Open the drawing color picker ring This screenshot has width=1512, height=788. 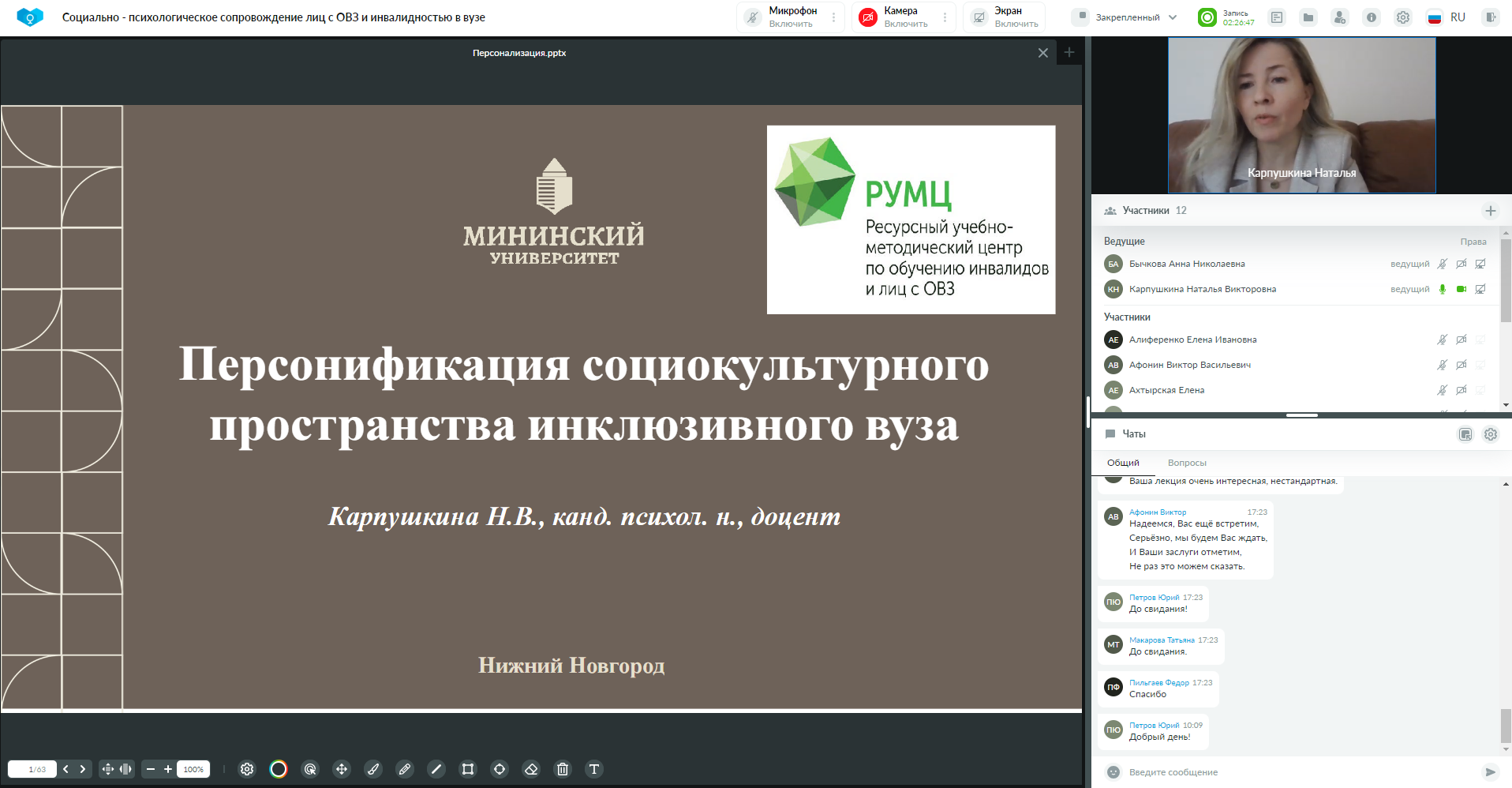(279, 769)
